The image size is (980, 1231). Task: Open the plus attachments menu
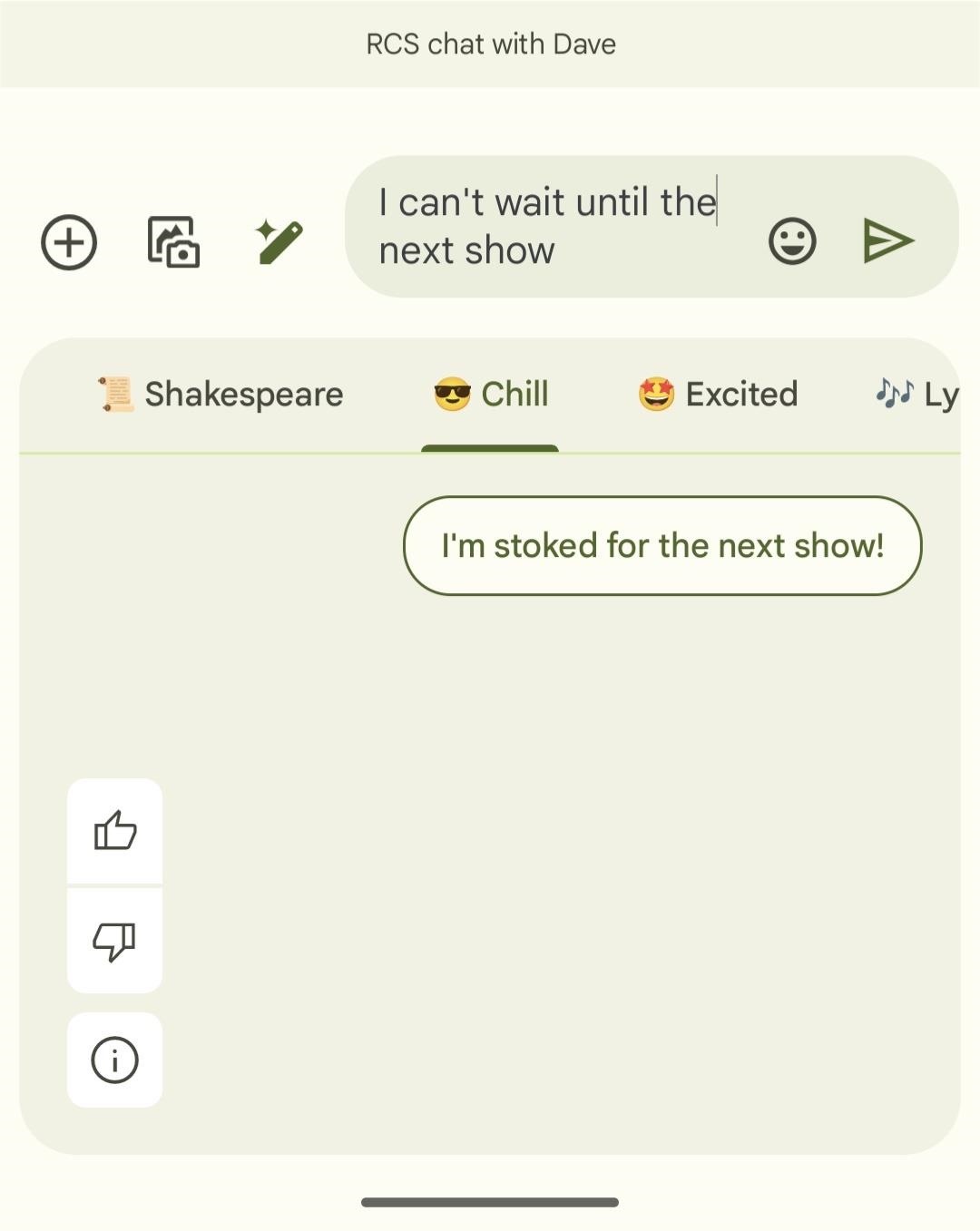click(69, 242)
